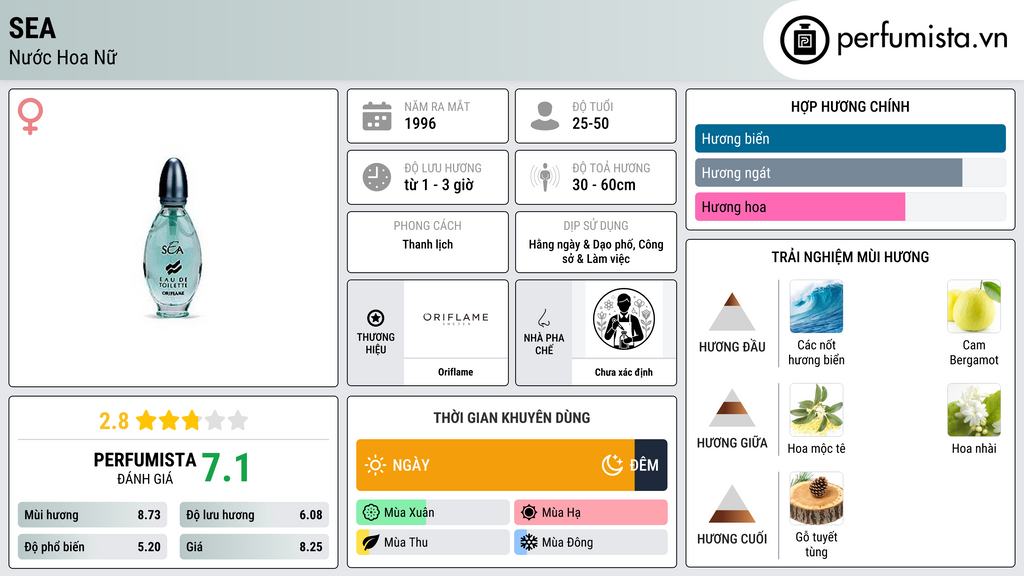Click the Oriflame brand logo
The width and height of the screenshot is (1024, 576).
tap(455, 318)
